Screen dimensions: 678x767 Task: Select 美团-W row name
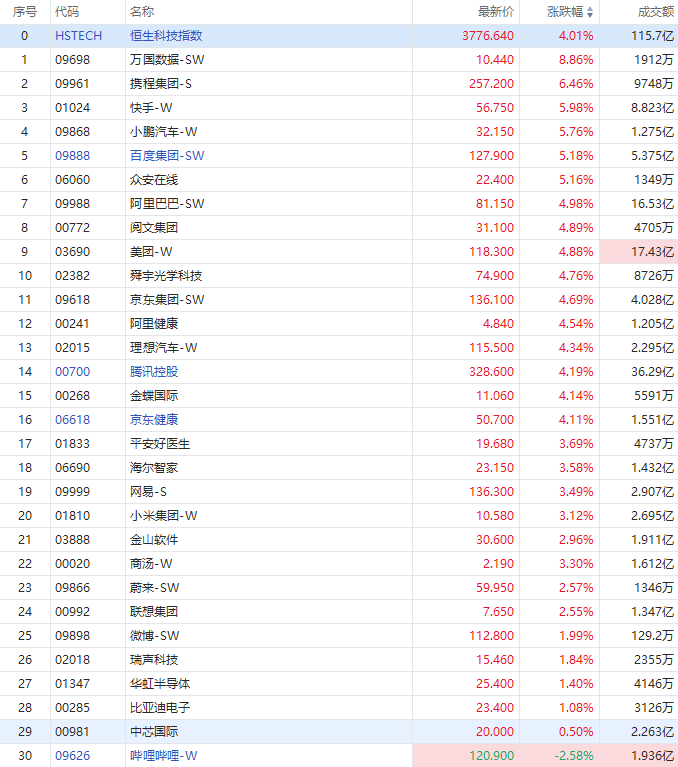coord(151,251)
